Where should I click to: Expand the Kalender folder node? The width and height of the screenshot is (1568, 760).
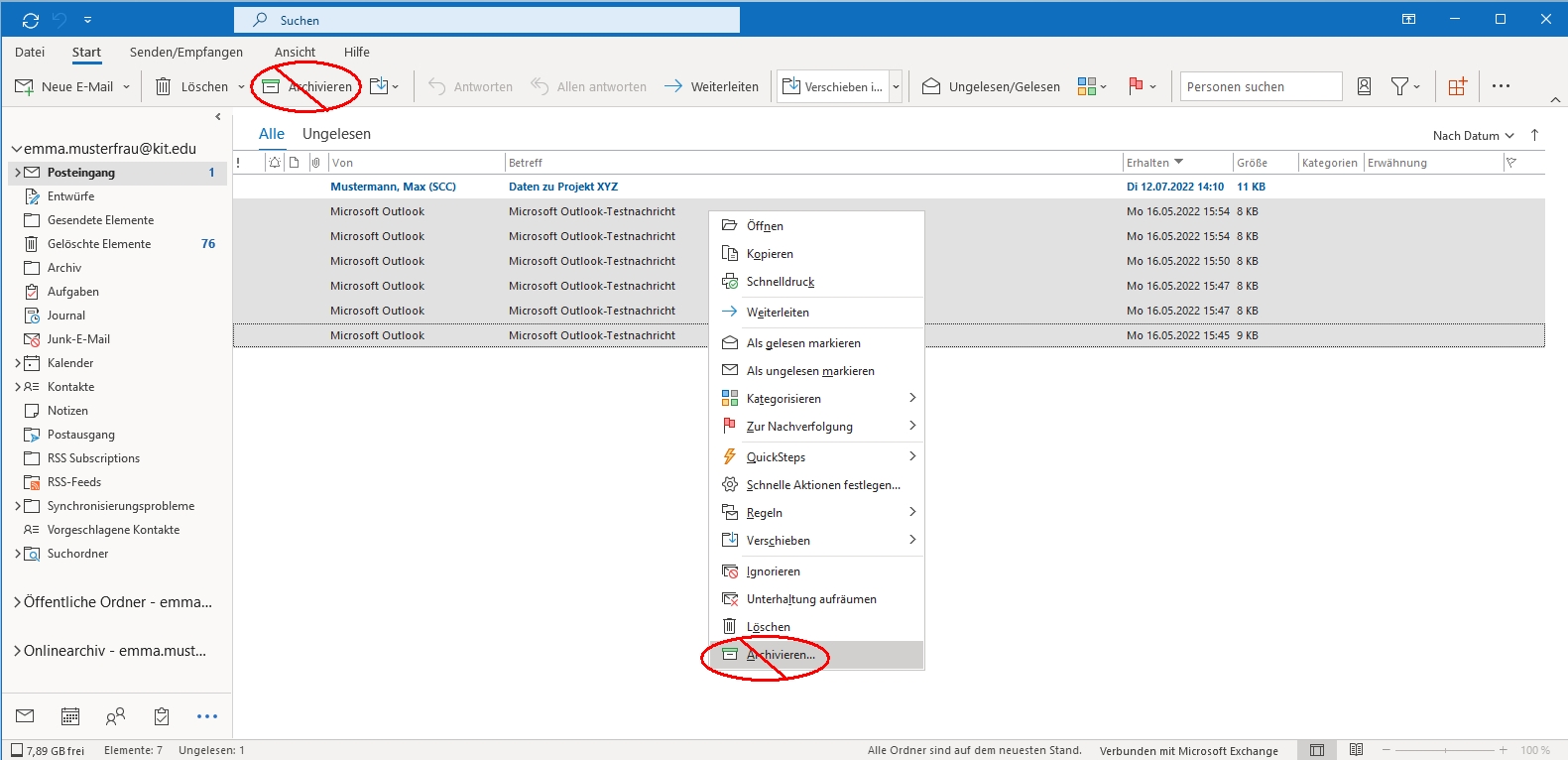coord(17,363)
